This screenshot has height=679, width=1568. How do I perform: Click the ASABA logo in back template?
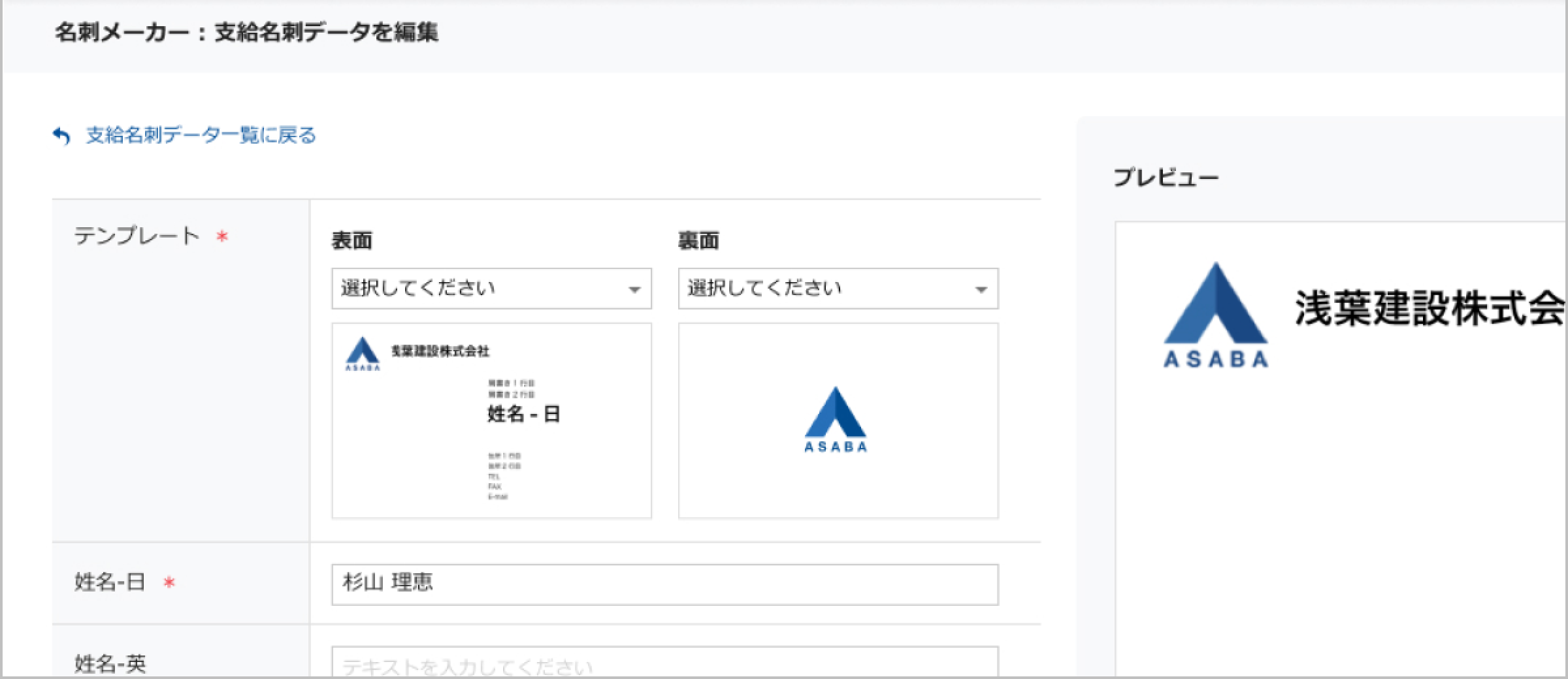tap(836, 419)
